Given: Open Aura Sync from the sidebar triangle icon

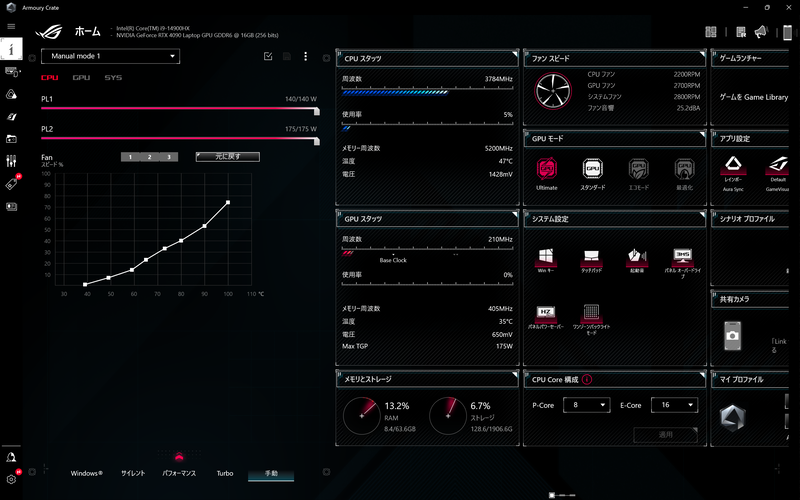Looking at the screenshot, I should pyautogui.click(x=11, y=94).
